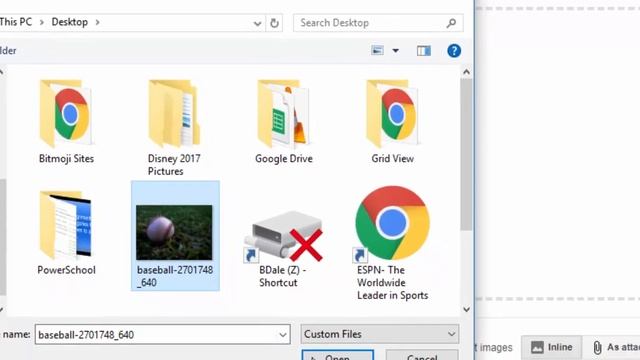Image resolution: width=640 pixels, height=360 pixels.
Task: Select As attachment option in background window
Action: pyautogui.click(x=616, y=347)
